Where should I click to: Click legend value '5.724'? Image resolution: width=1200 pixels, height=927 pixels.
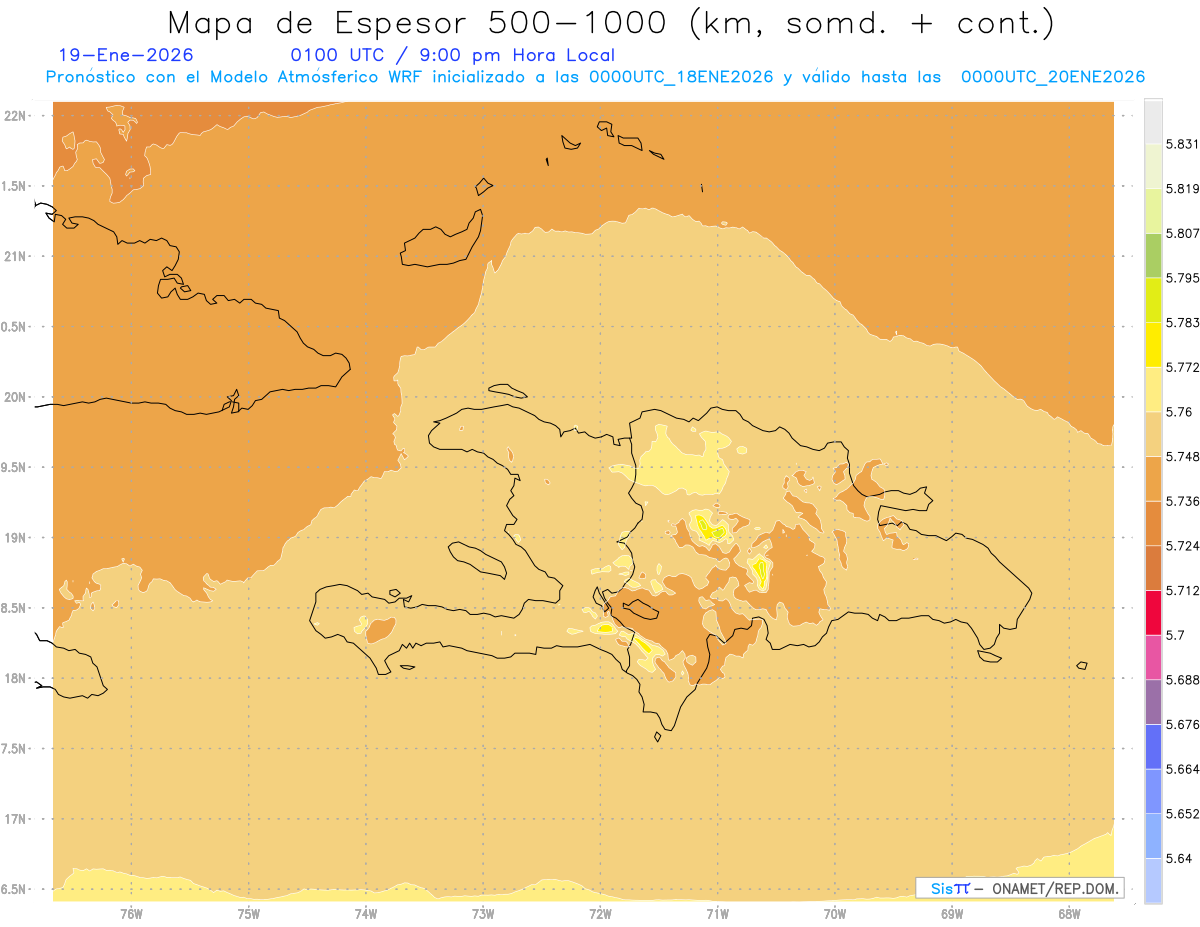tap(1183, 546)
